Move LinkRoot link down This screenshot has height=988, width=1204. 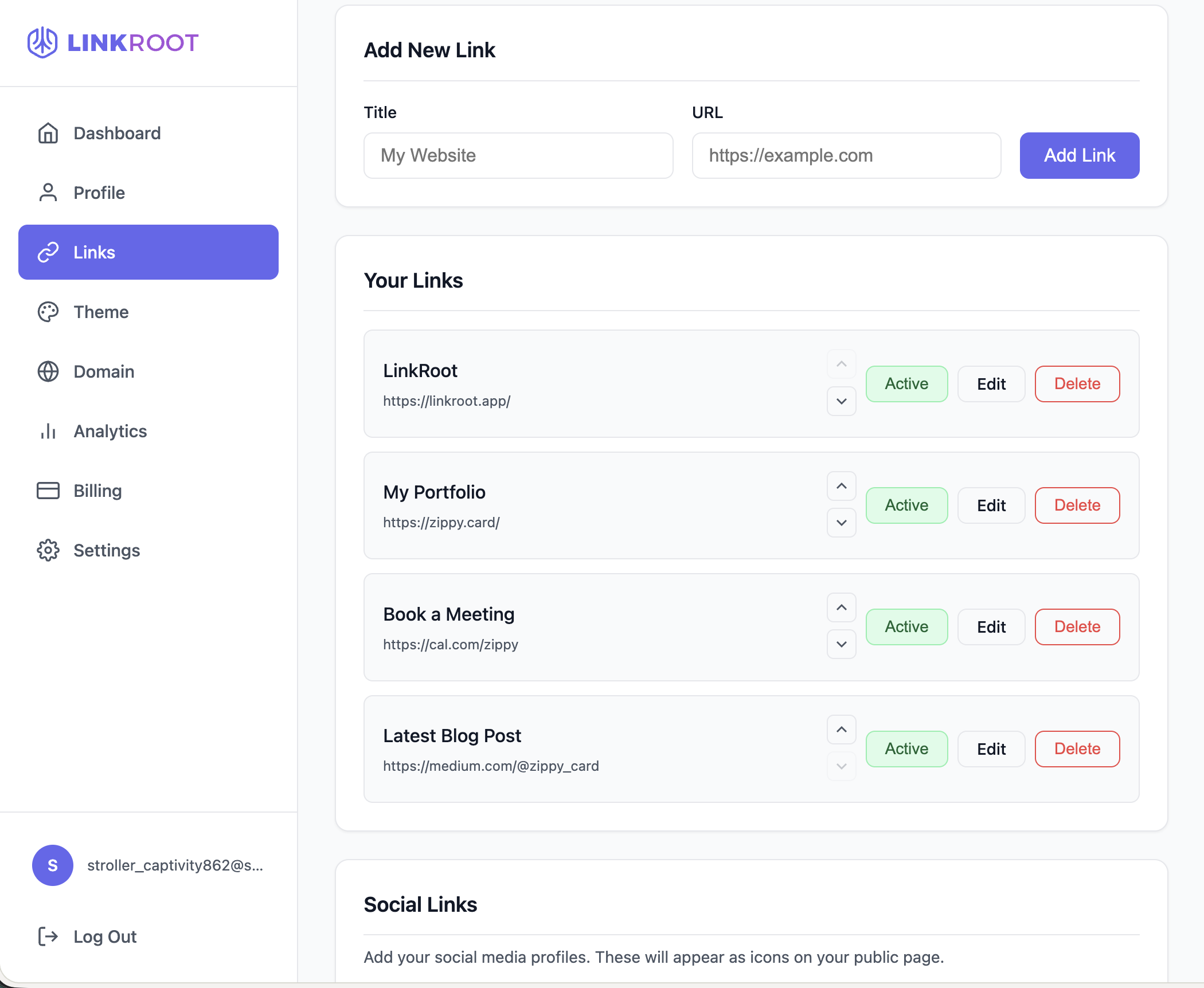click(842, 401)
